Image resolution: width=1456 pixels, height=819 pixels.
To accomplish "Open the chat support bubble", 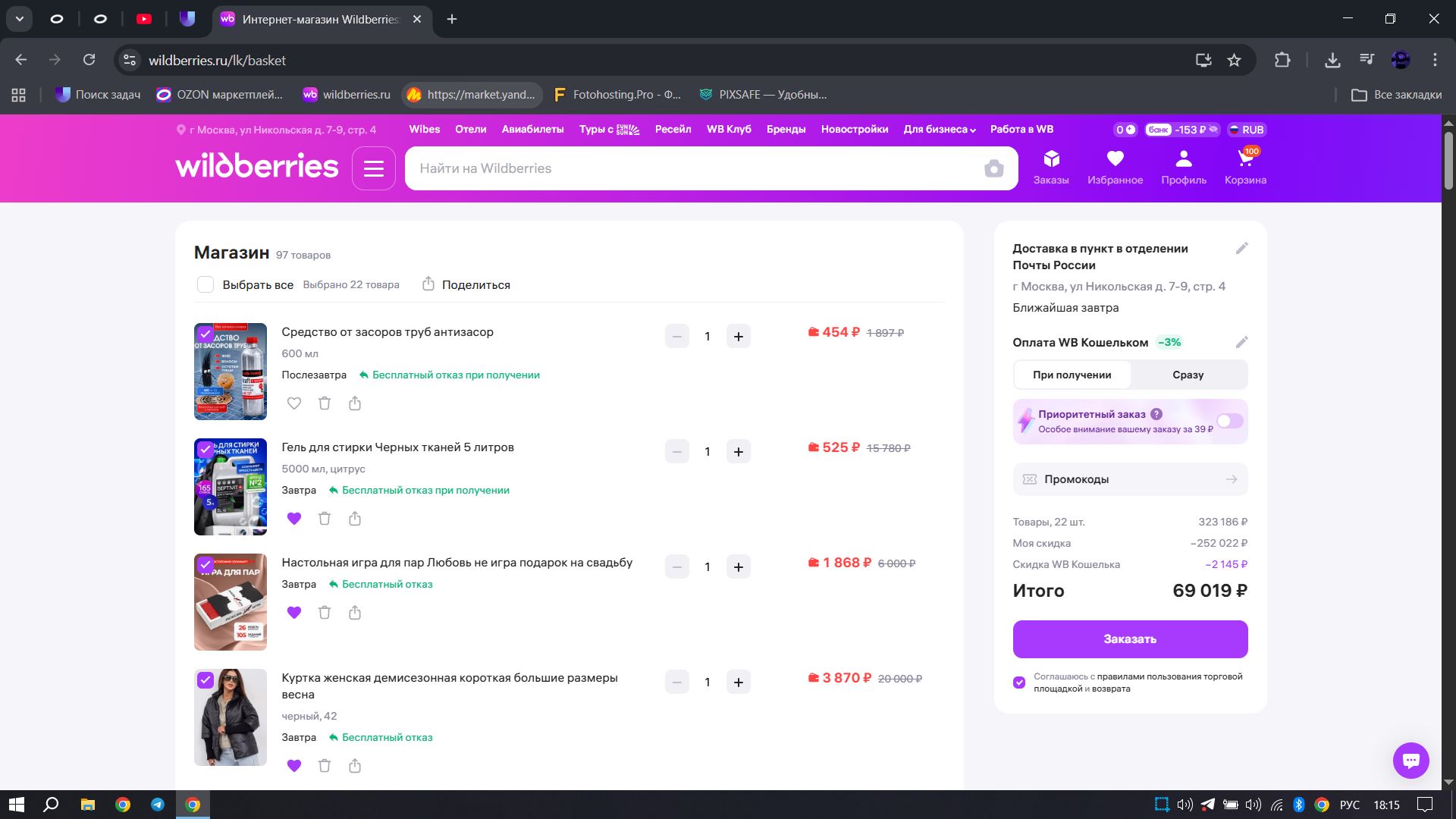I will 1410,760.
